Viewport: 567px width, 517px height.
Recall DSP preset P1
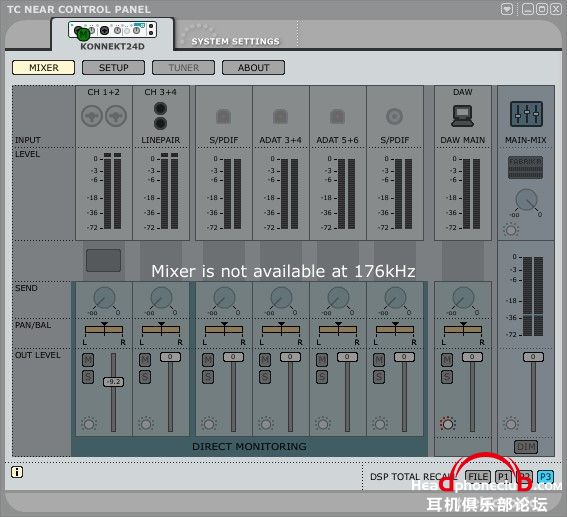click(503, 477)
